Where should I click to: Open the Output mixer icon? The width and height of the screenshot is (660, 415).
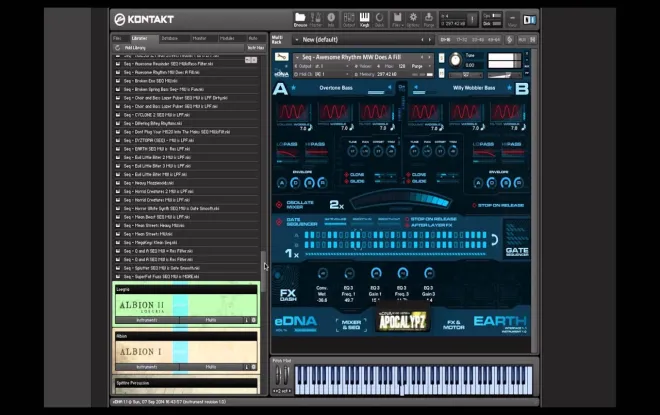pyautogui.click(x=349, y=19)
